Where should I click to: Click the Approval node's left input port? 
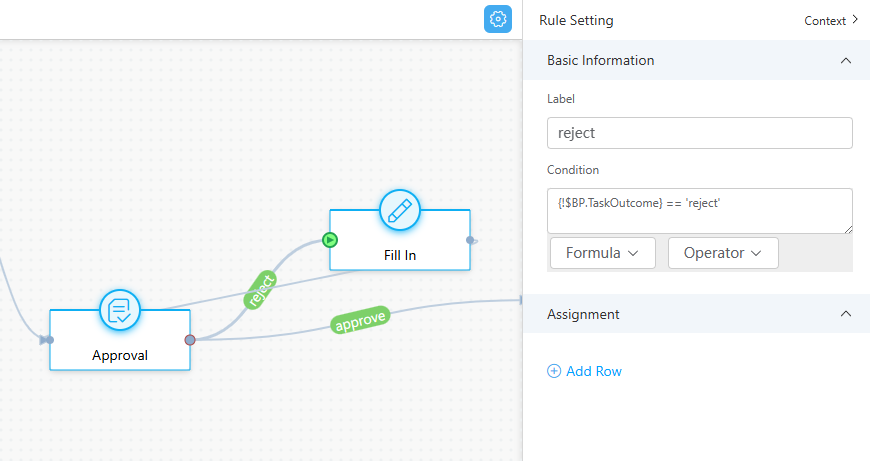coord(49,340)
